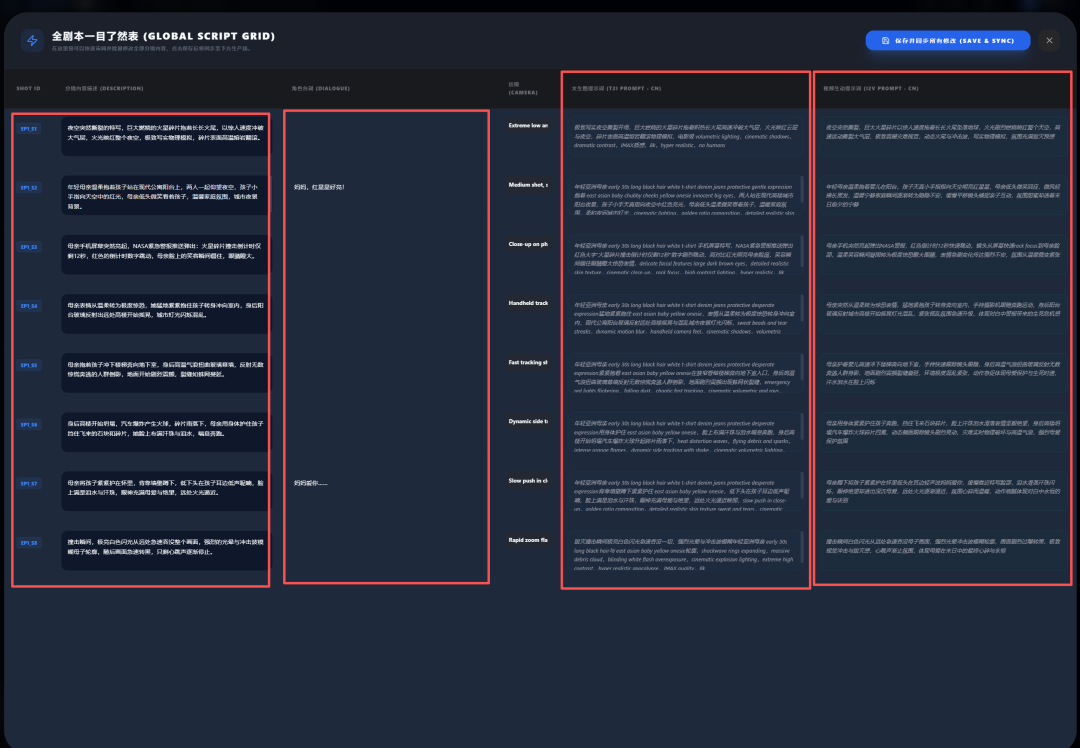Edit the I2V prompt box in EP1_S3 row
The image size is (1080, 748).
point(944,255)
